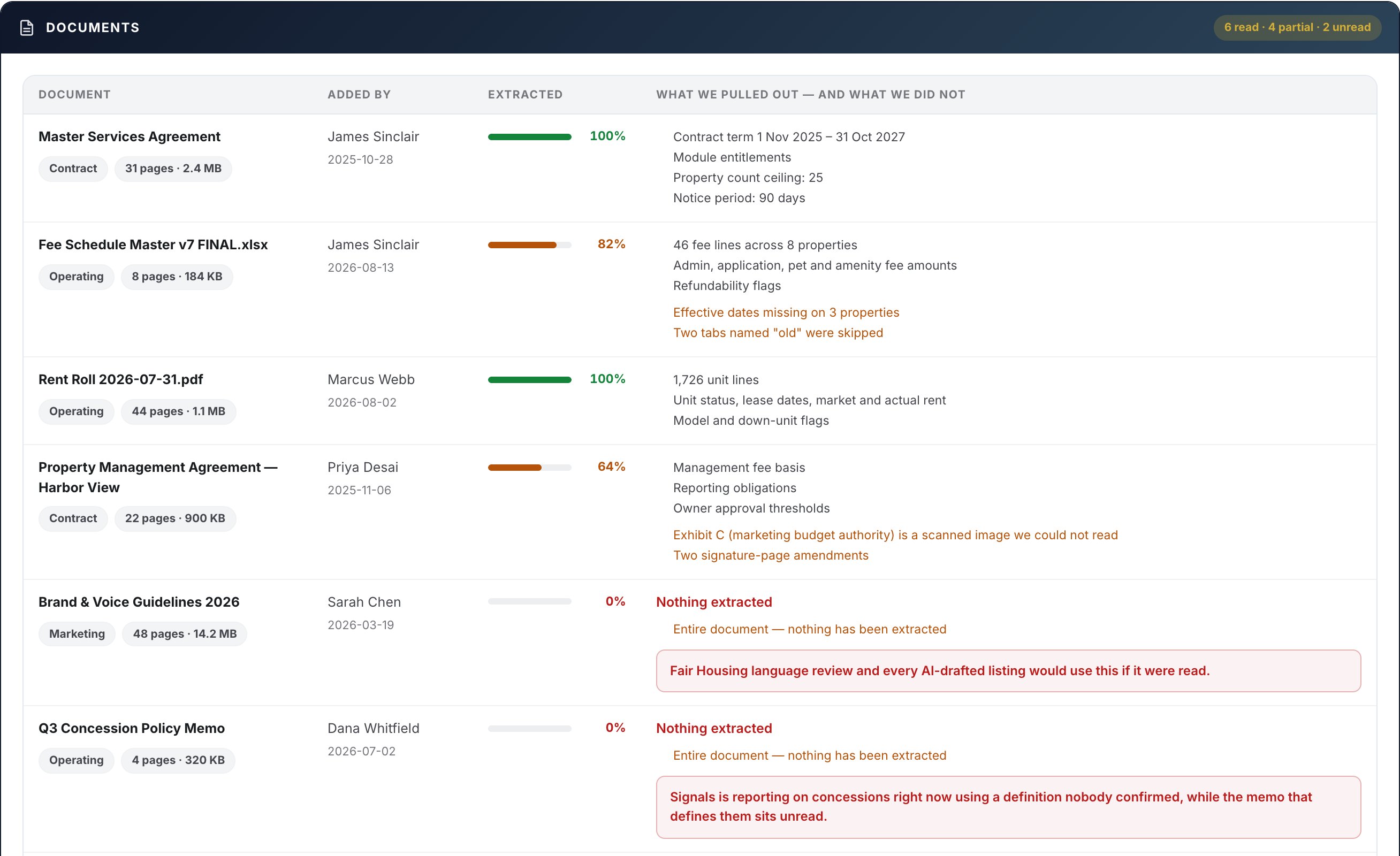Click 'Two tabs named "old" were skipped' note
Screen dimensions: 1400x856
[778, 333]
